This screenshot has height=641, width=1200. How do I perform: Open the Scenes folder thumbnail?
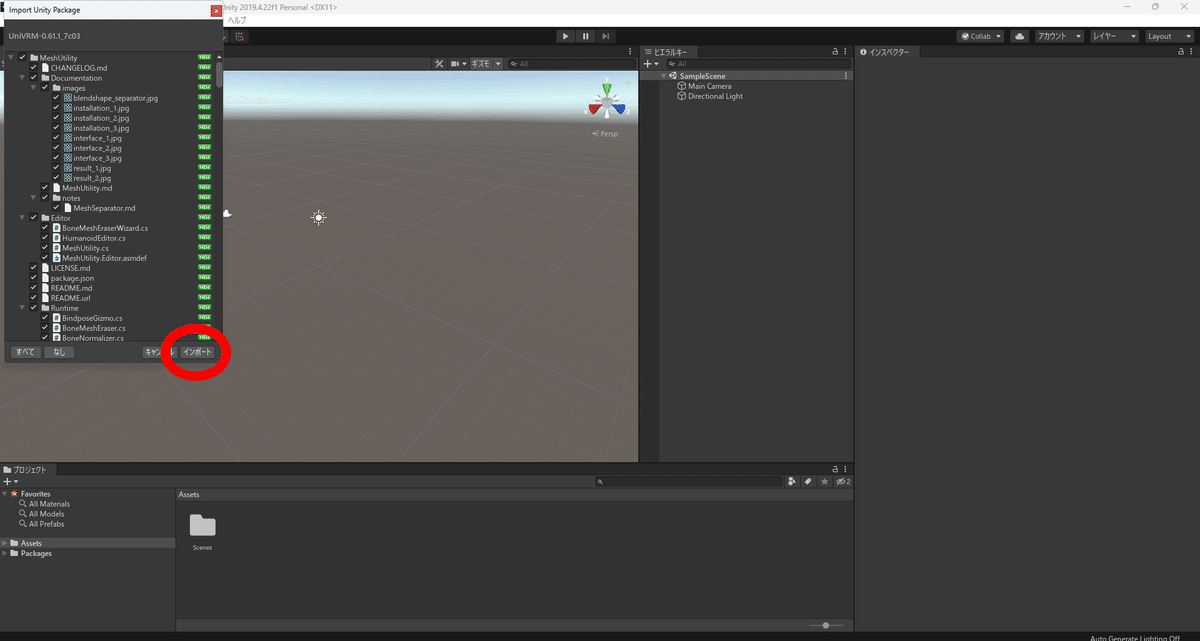(x=202, y=526)
